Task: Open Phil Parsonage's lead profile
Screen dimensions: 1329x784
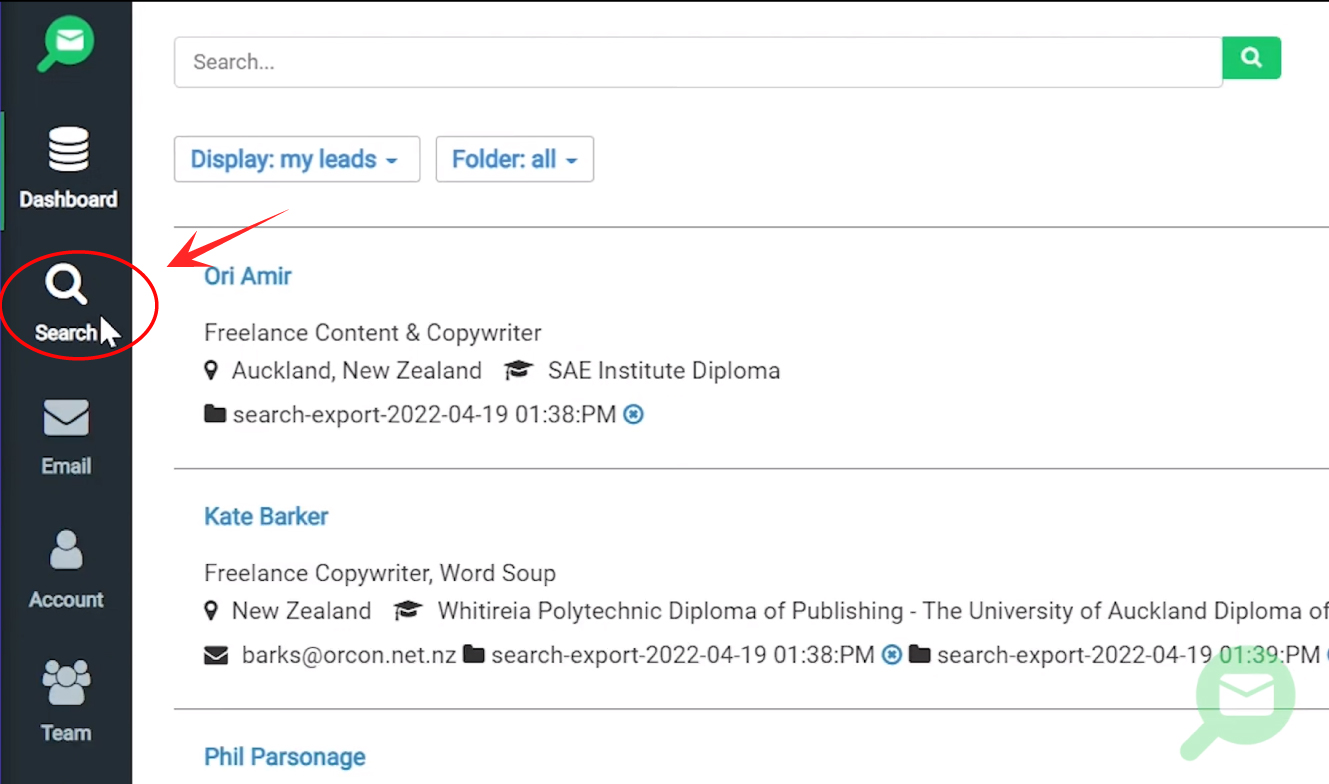Action: [285, 757]
